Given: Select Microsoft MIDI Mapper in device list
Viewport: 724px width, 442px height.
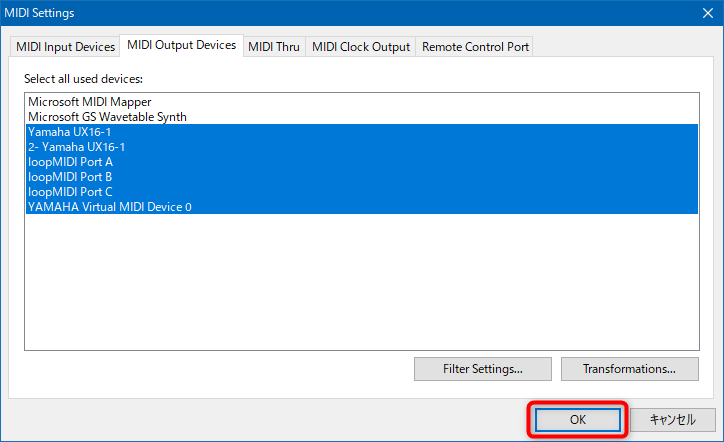Looking at the screenshot, I should tap(362, 102).
